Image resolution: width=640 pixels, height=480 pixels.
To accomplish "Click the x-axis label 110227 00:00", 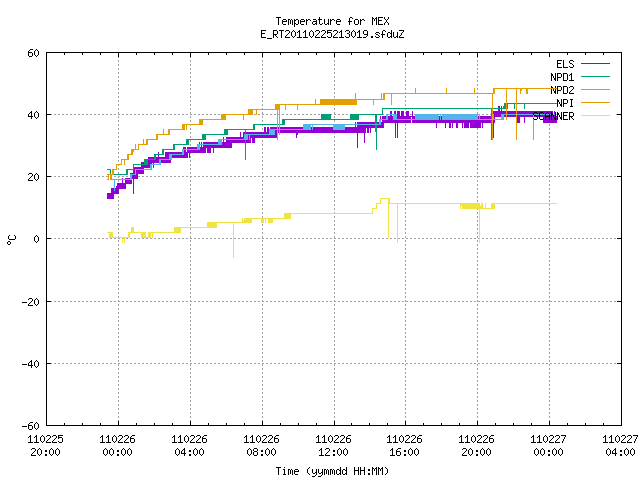I will 548,446.
